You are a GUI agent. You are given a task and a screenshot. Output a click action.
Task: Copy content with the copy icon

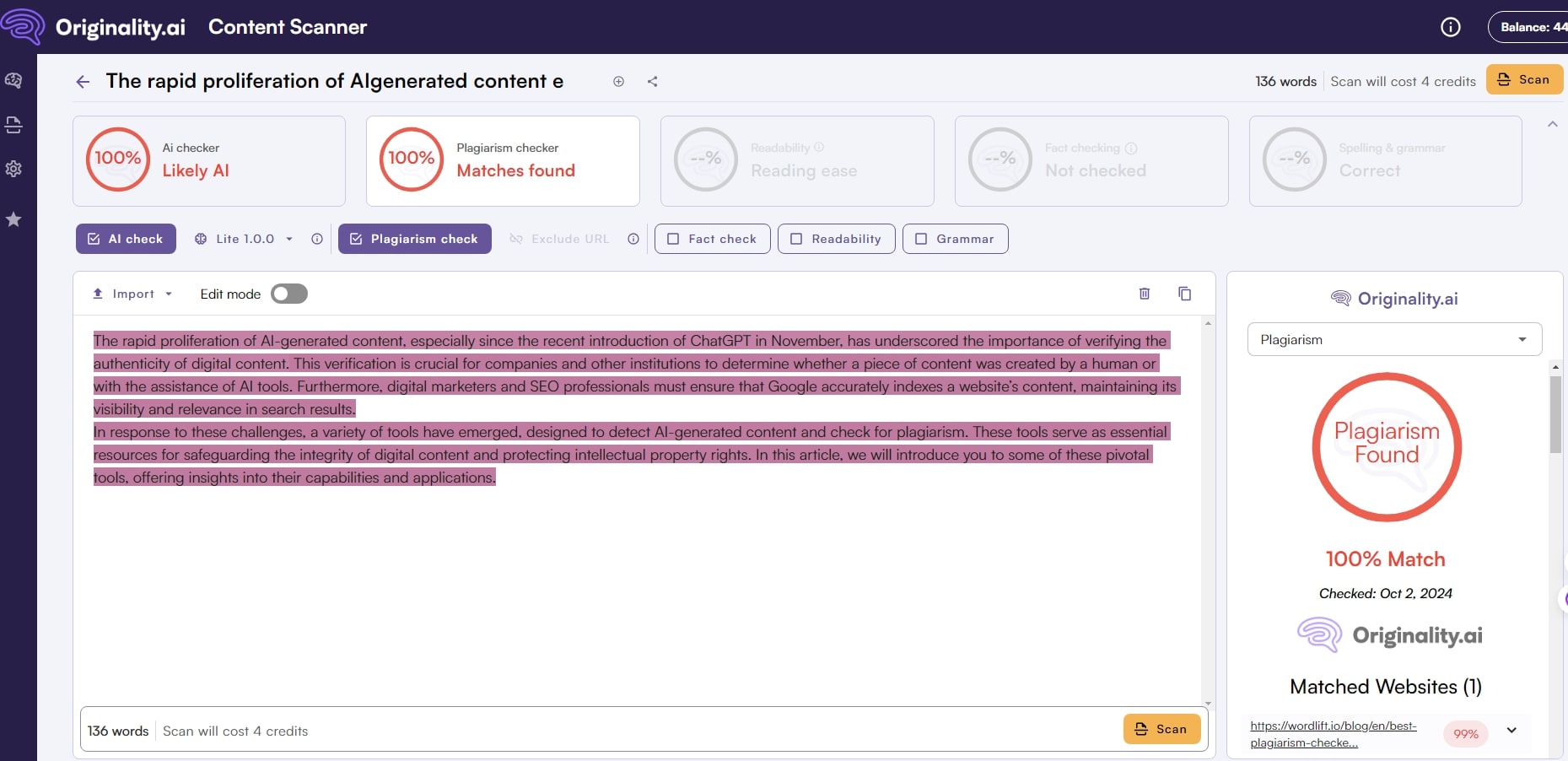(1184, 294)
